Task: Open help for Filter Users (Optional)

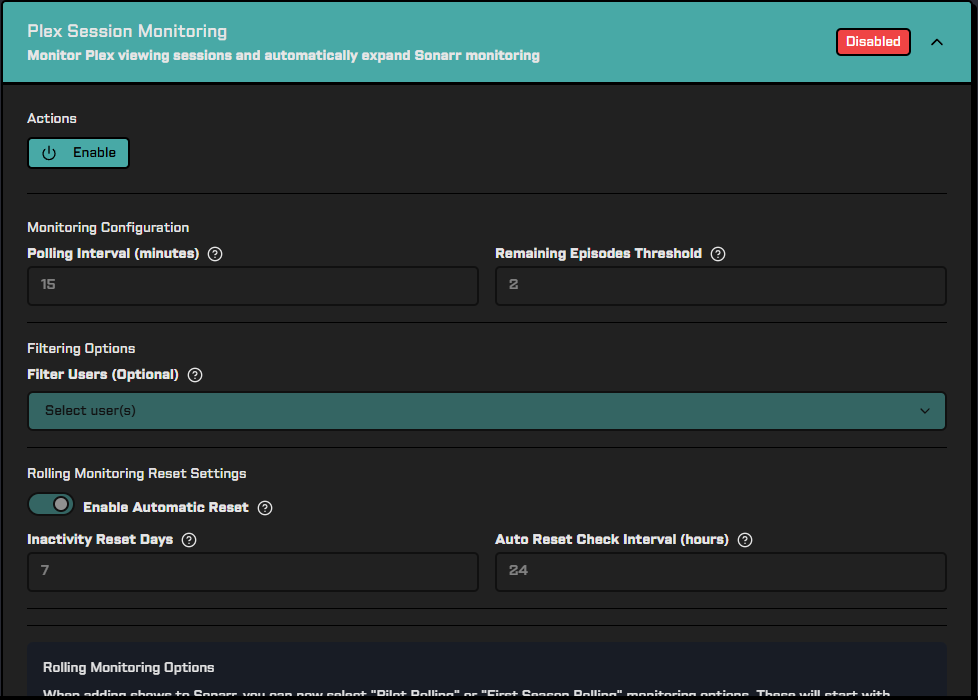Action: point(195,375)
